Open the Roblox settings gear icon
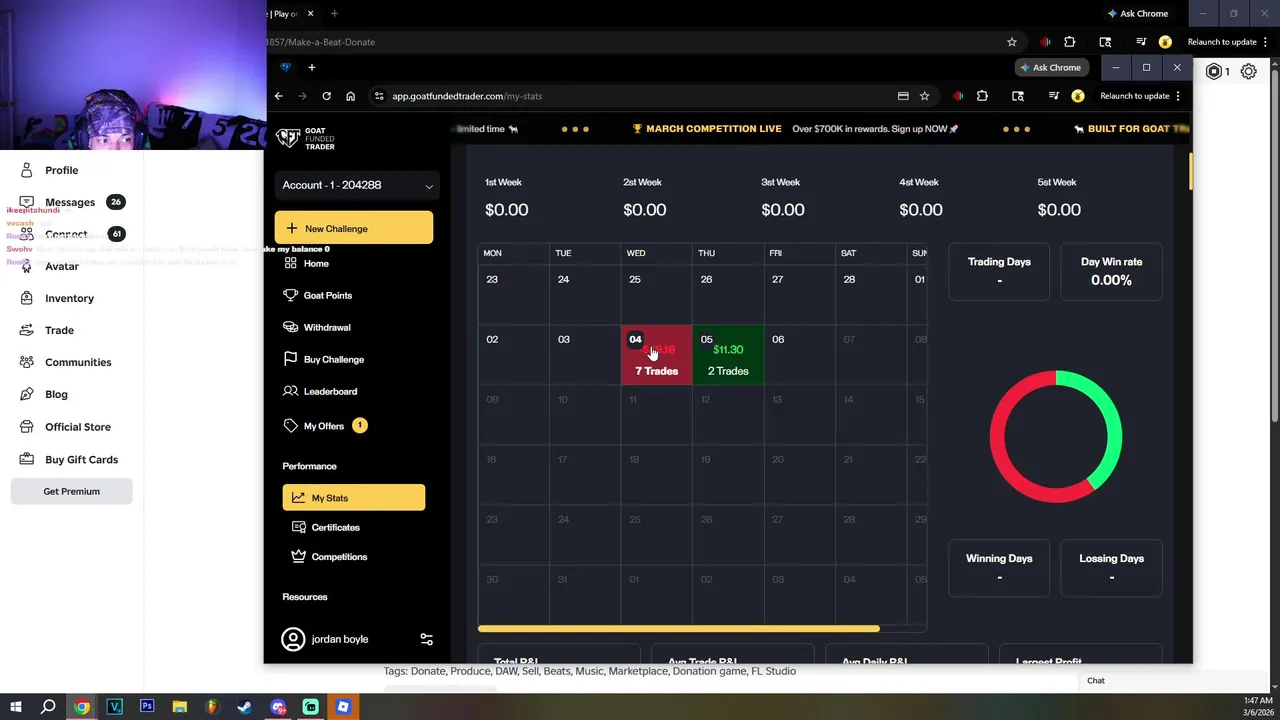The image size is (1280, 720). (x=1248, y=71)
